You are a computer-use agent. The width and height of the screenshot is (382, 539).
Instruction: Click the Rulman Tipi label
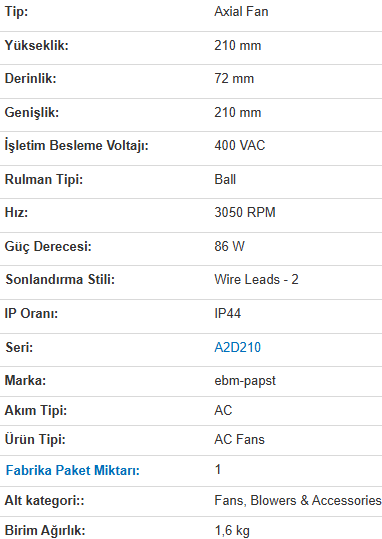click(44, 179)
